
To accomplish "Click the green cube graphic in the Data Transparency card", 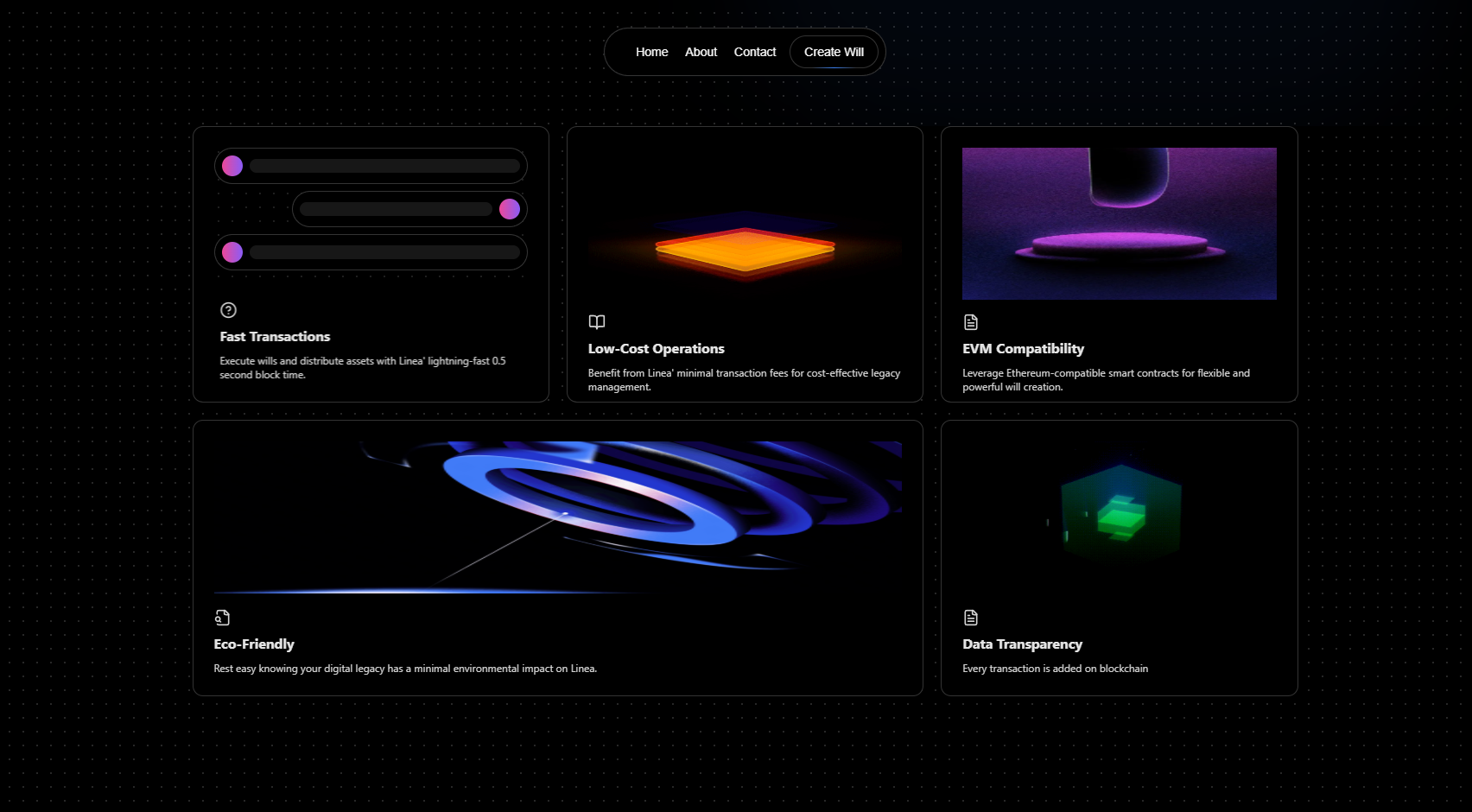I will tap(1120, 514).
